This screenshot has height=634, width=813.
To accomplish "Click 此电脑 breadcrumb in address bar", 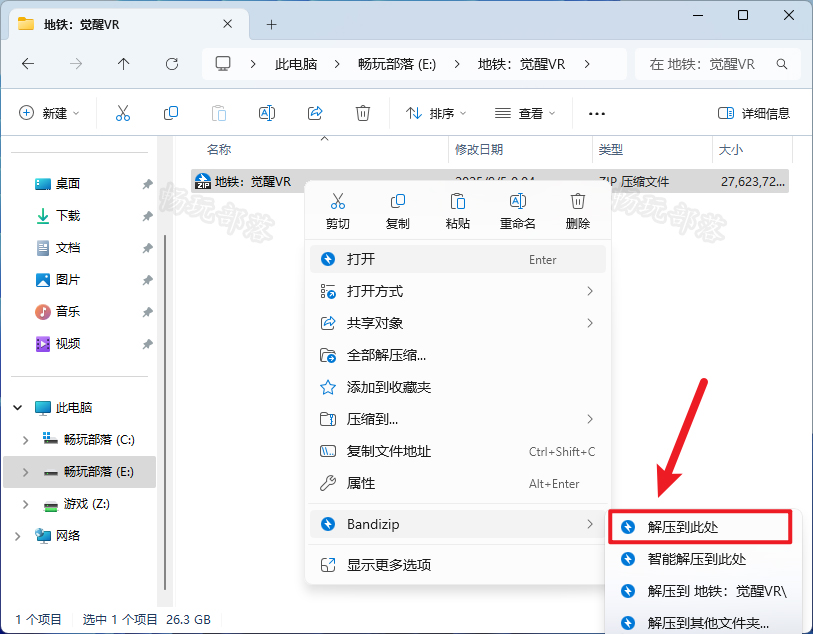I will click(x=296, y=64).
